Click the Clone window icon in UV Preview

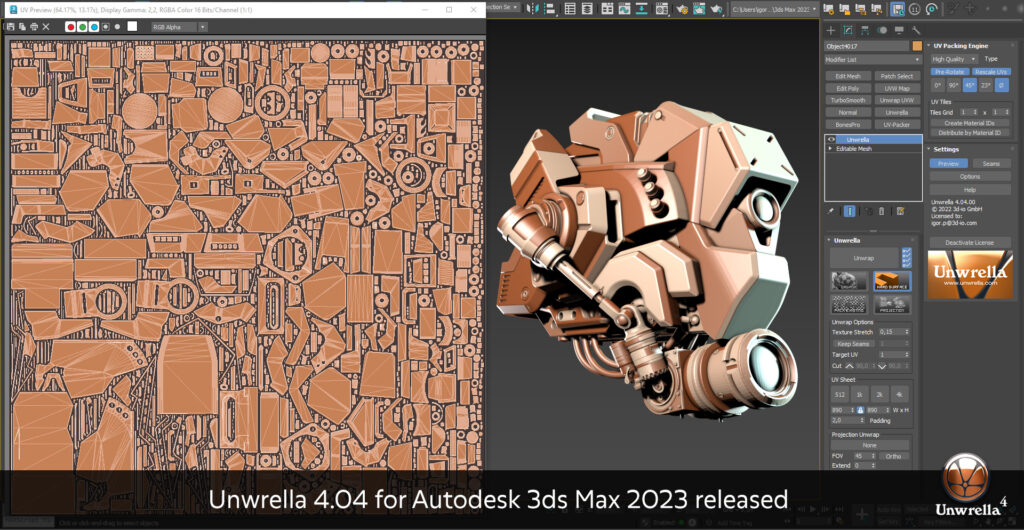(23, 27)
